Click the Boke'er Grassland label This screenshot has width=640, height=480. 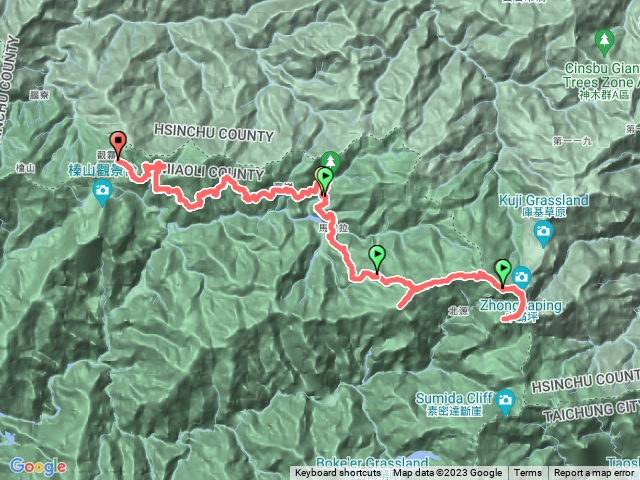pyautogui.click(x=372, y=464)
